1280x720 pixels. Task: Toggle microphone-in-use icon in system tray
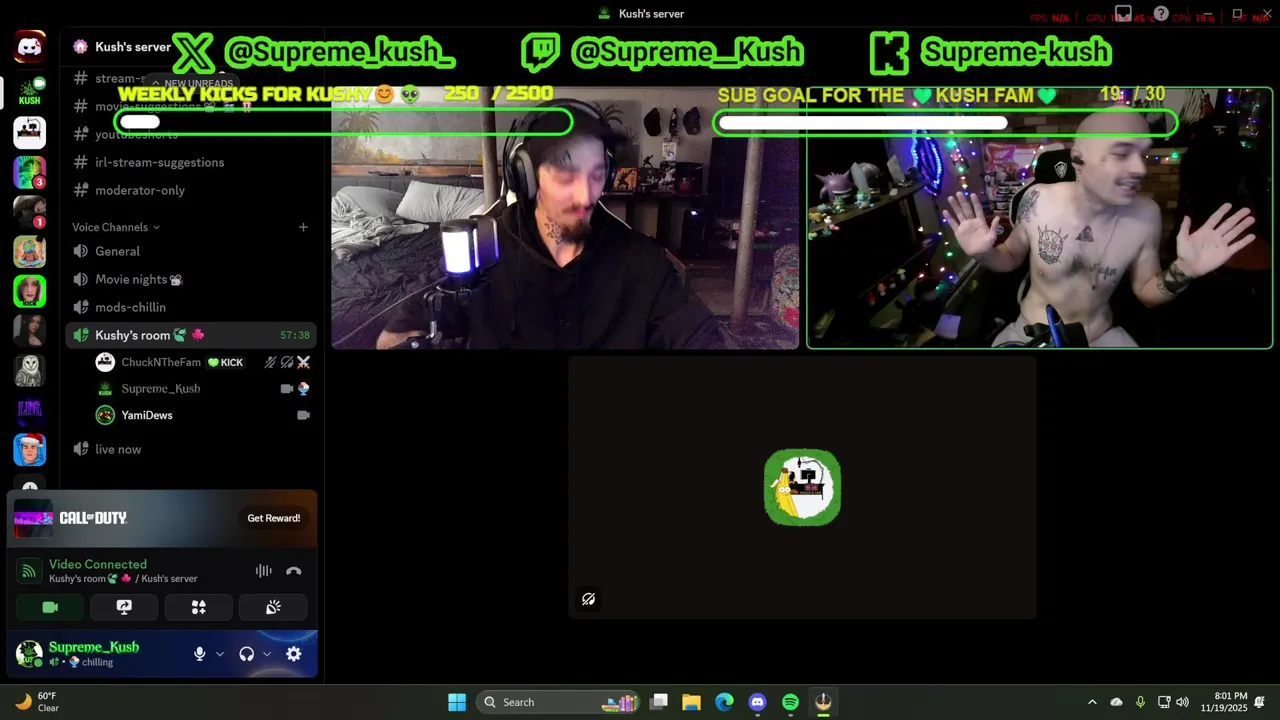pyautogui.click(x=1140, y=702)
